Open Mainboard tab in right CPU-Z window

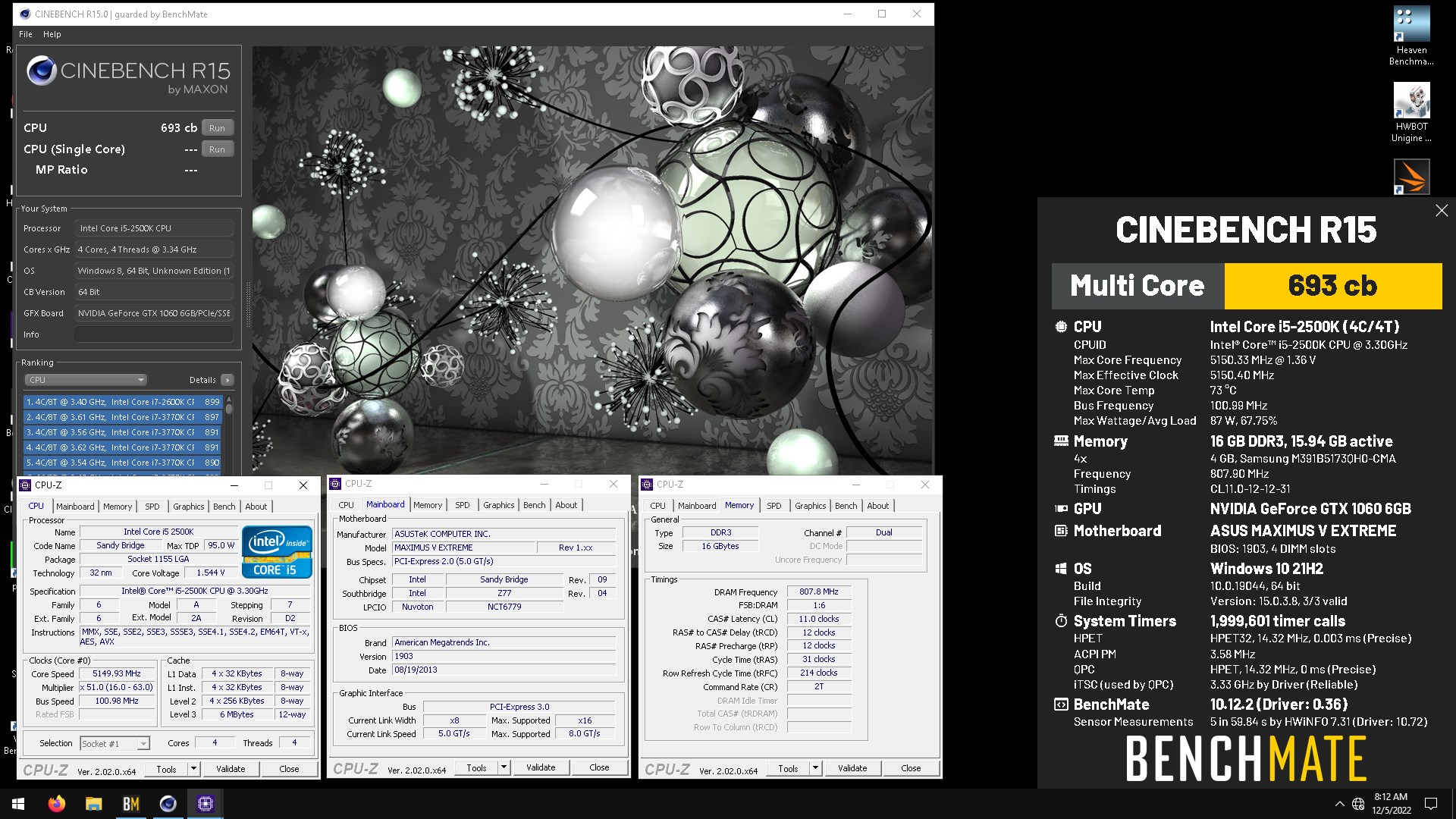click(x=697, y=506)
